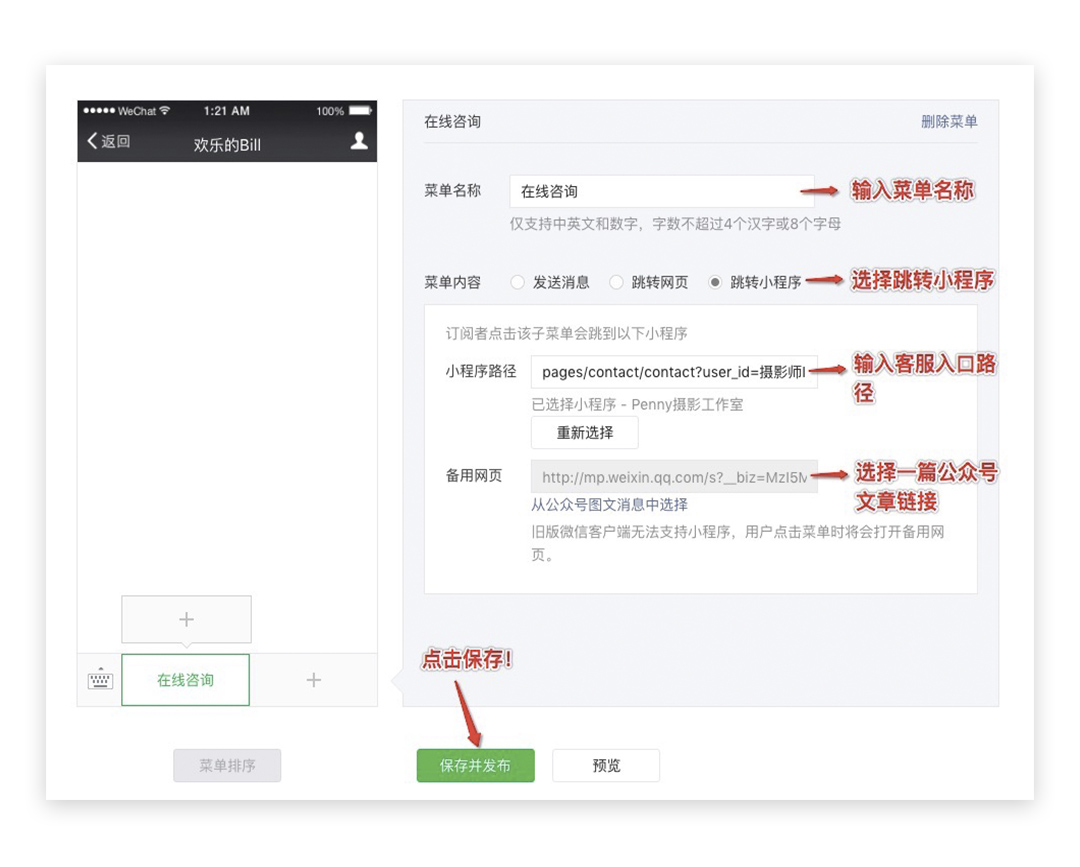
Task: Add submenu with plus above 在线咨询
Action: pos(186,620)
